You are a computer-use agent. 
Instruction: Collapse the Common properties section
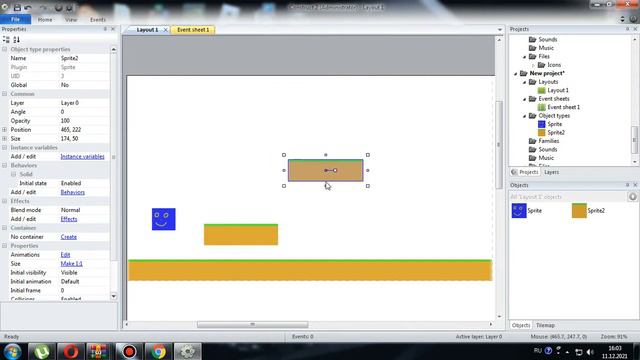tap(4, 94)
